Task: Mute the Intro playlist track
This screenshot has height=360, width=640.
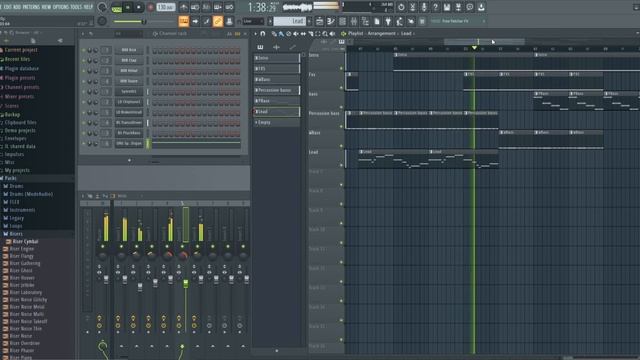Action: coord(342,68)
